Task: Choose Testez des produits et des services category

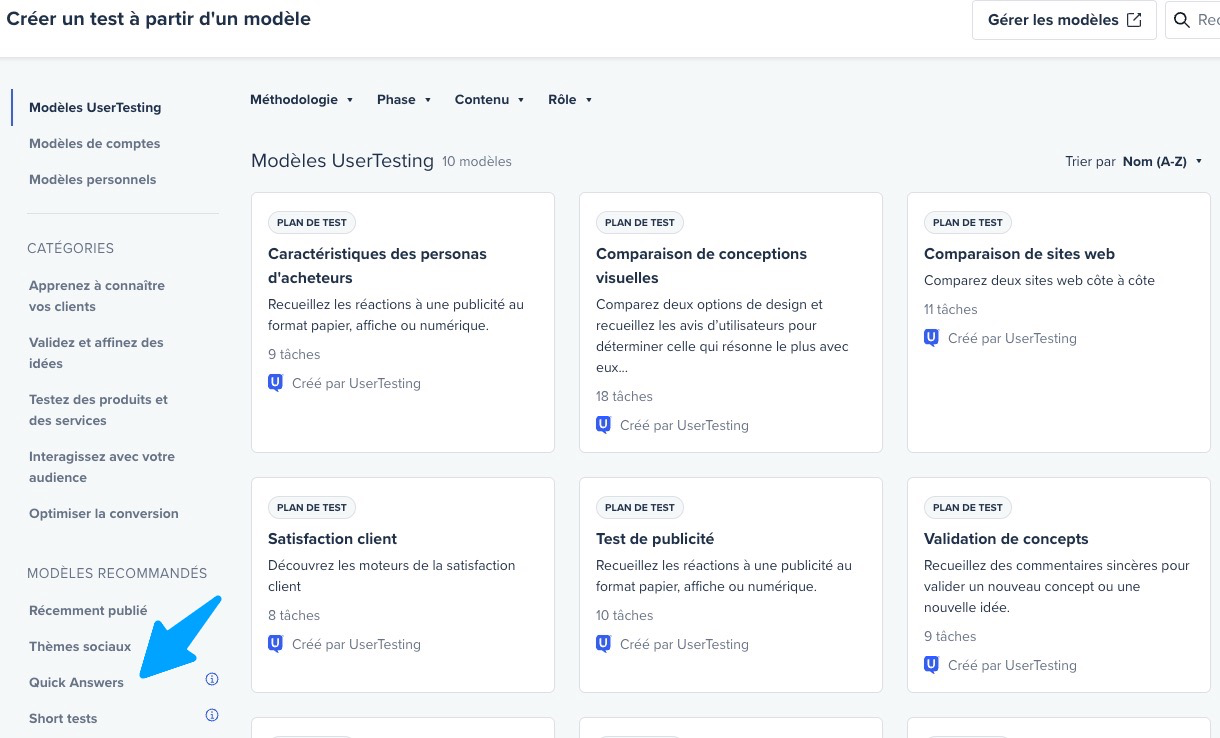Action: (x=98, y=410)
